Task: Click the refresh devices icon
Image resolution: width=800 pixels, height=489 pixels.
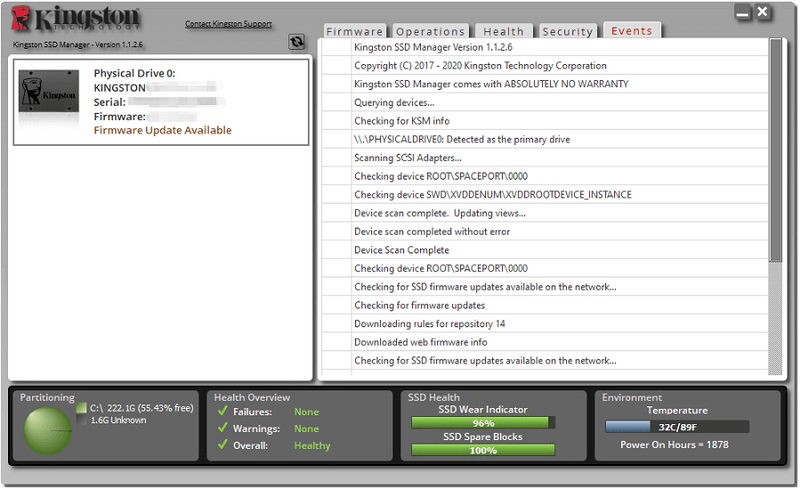Action: pyautogui.click(x=296, y=42)
